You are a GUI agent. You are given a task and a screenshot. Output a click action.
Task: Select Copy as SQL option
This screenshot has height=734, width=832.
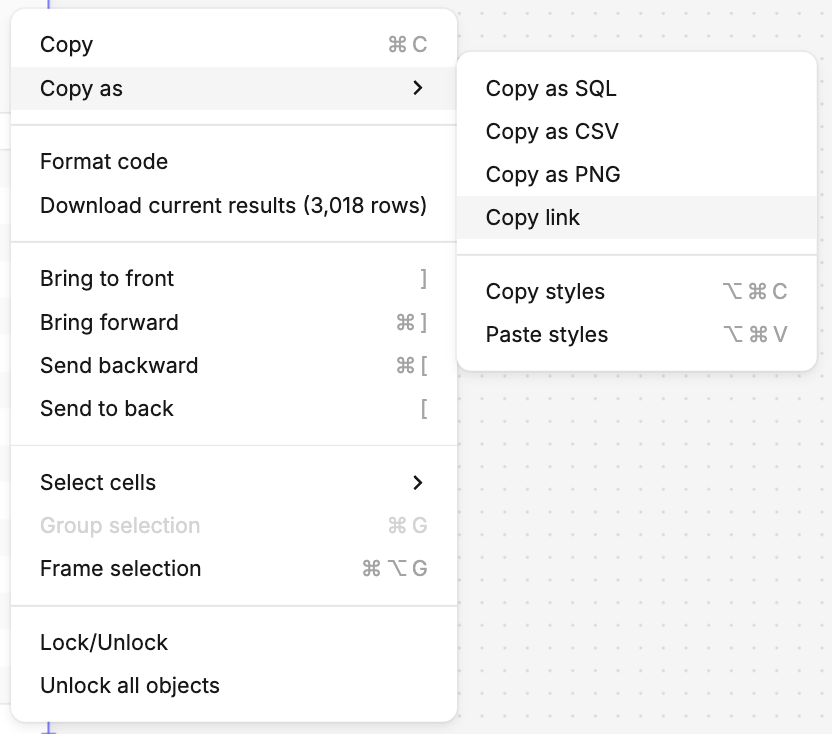point(551,89)
